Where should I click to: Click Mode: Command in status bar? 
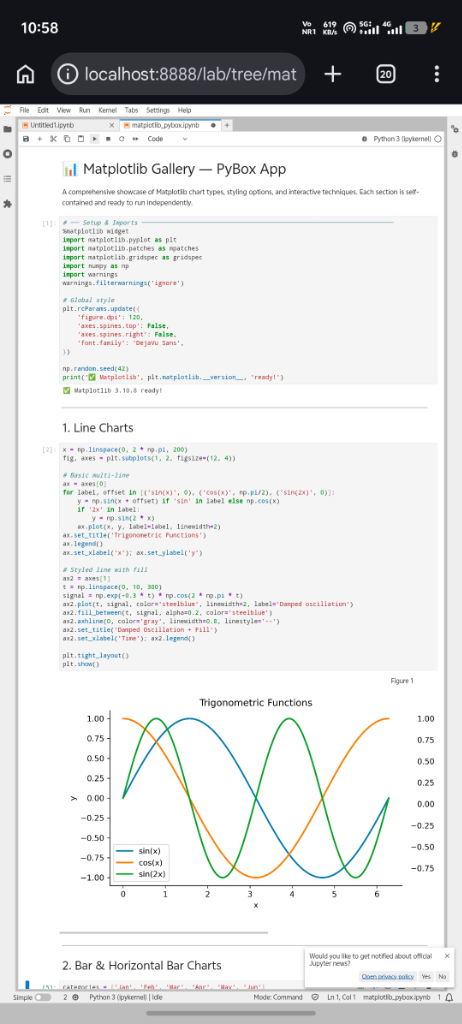(x=277, y=997)
